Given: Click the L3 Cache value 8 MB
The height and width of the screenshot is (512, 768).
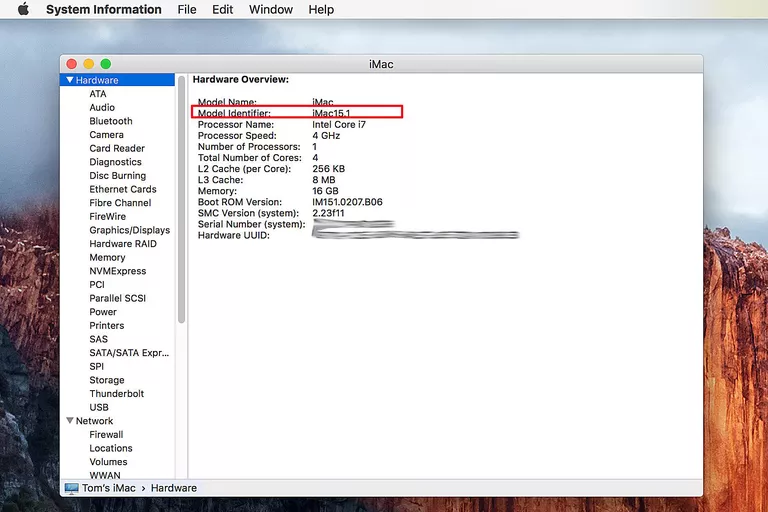Looking at the screenshot, I should coord(324,180).
